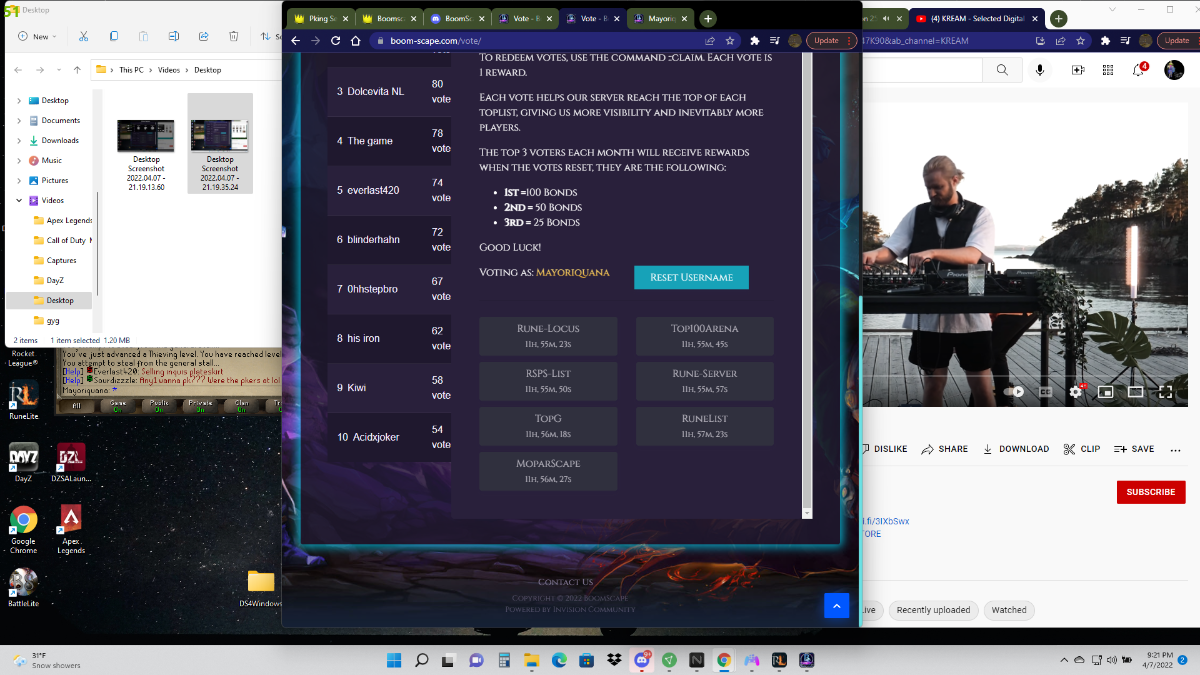
Task: Click Contact Us footer link
Action: [565, 582]
